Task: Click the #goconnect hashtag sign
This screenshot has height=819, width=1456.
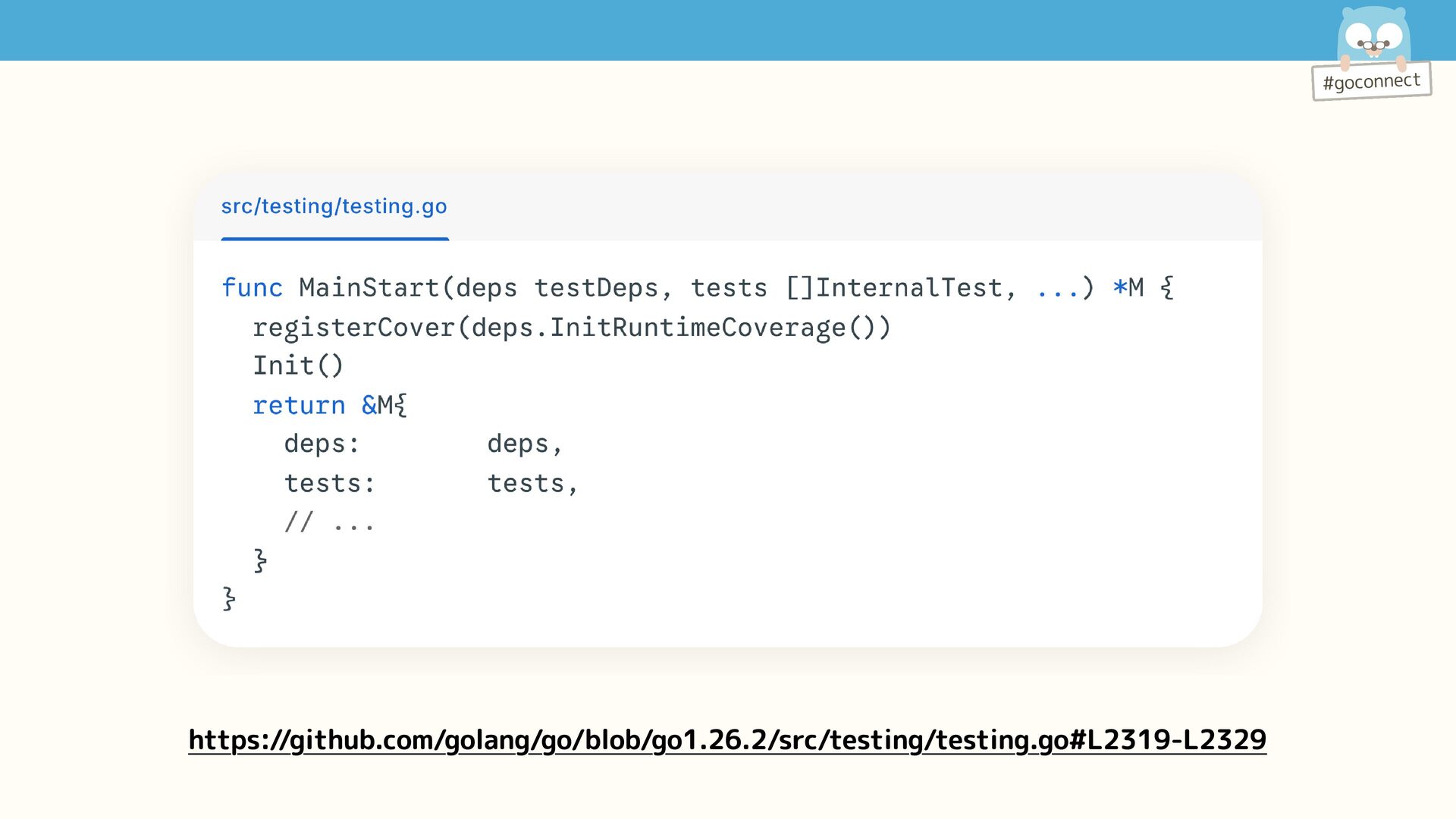Action: 1371,81
